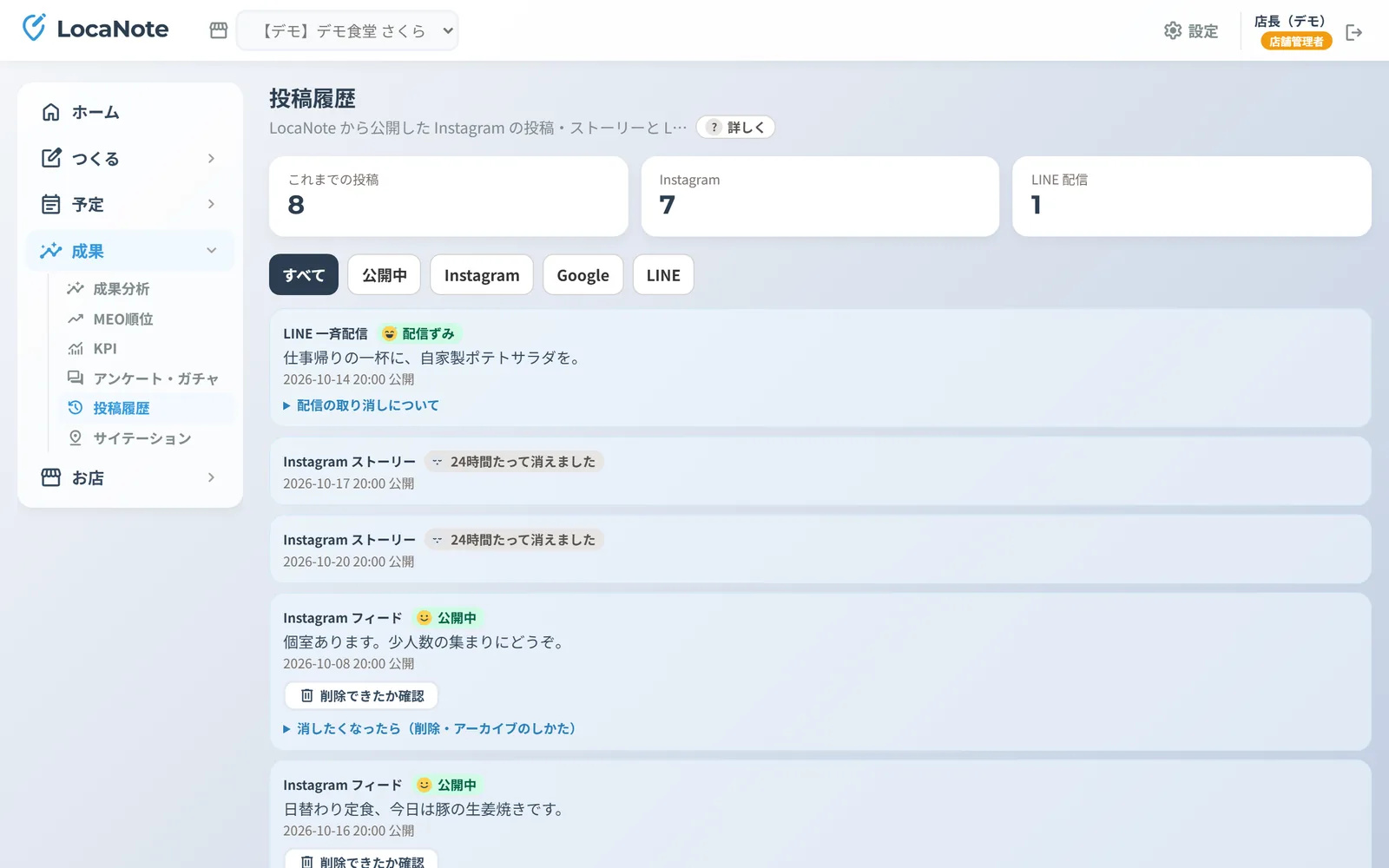Screen dimensions: 1389x868
Task: Collapse the 成果 menu chevron
Action: click(x=211, y=251)
